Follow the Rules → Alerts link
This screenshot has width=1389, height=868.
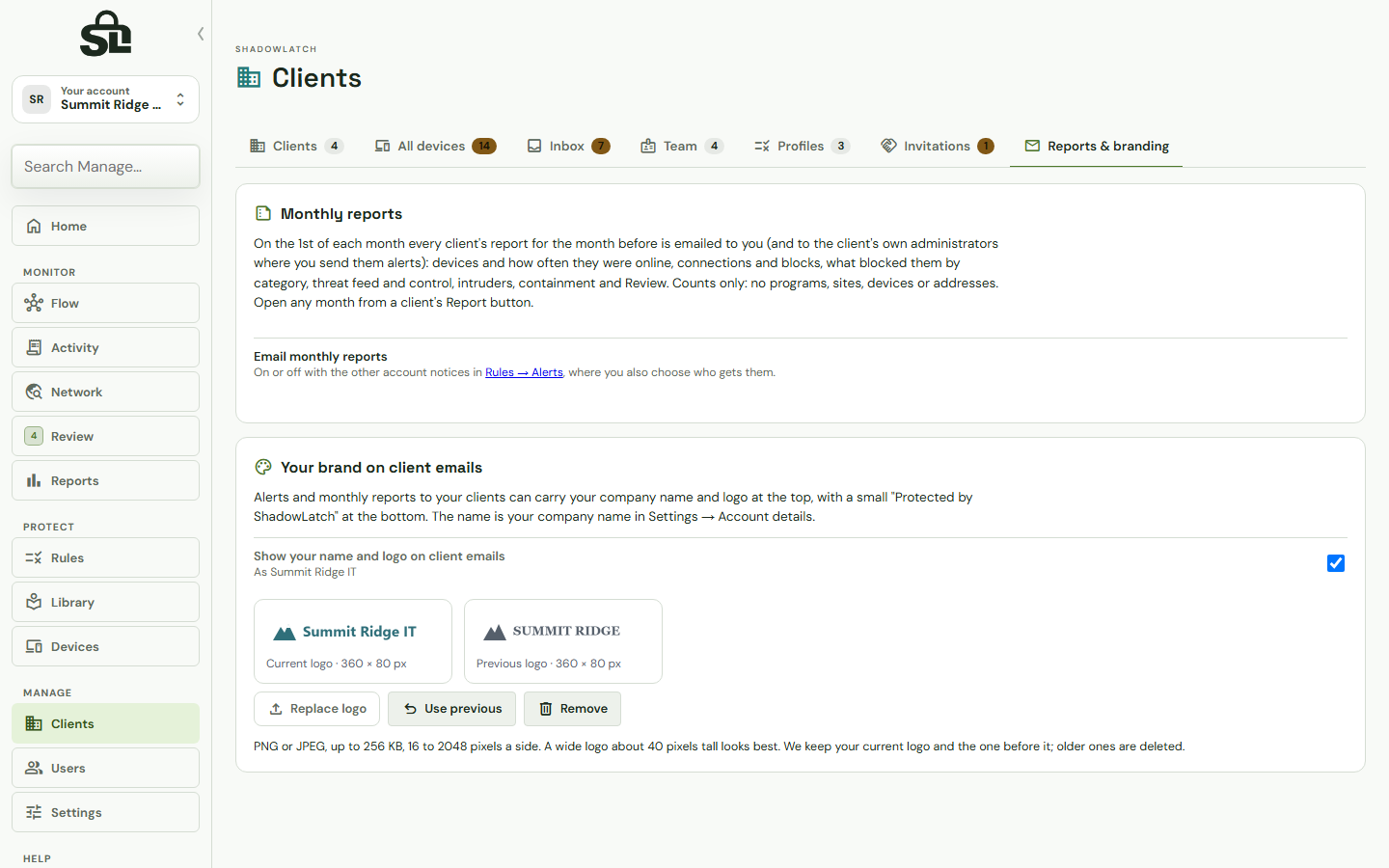pyautogui.click(x=524, y=372)
